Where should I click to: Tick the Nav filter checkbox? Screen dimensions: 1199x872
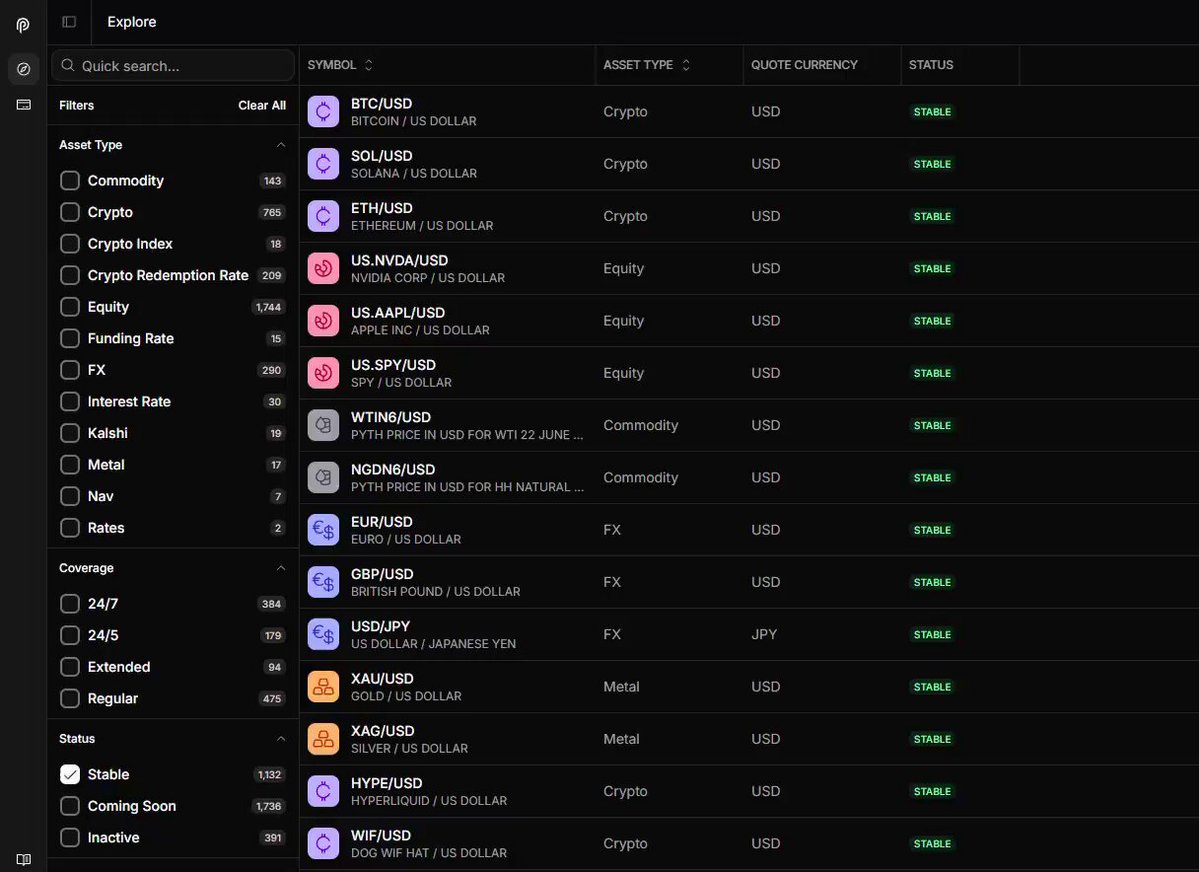[70, 496]
